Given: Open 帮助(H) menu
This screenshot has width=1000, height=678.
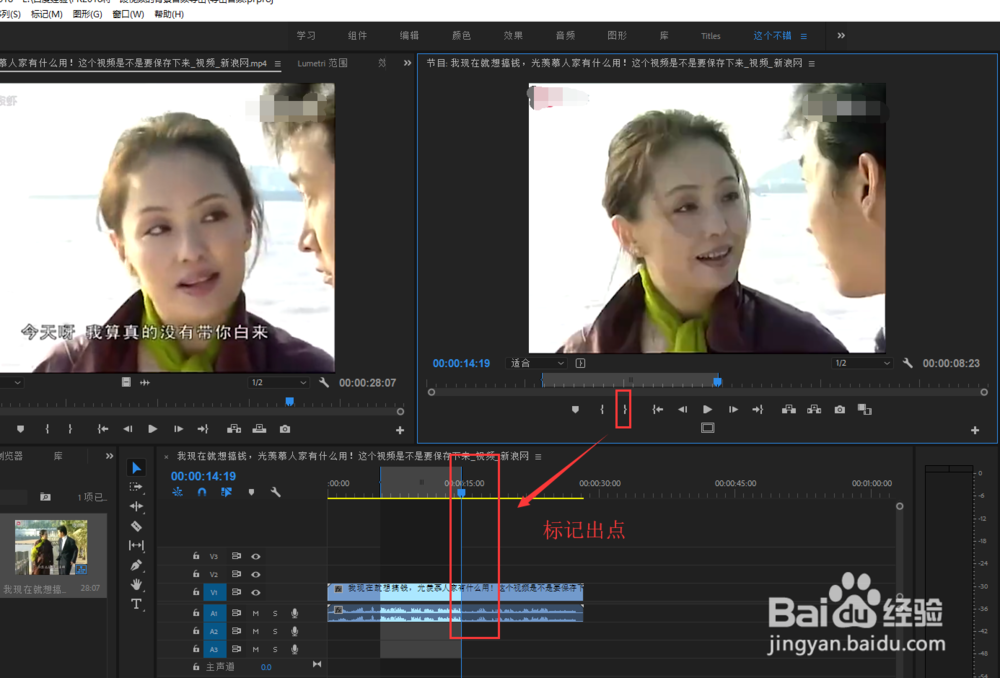Looking at the screenshot, I should (x=169, y=14).
